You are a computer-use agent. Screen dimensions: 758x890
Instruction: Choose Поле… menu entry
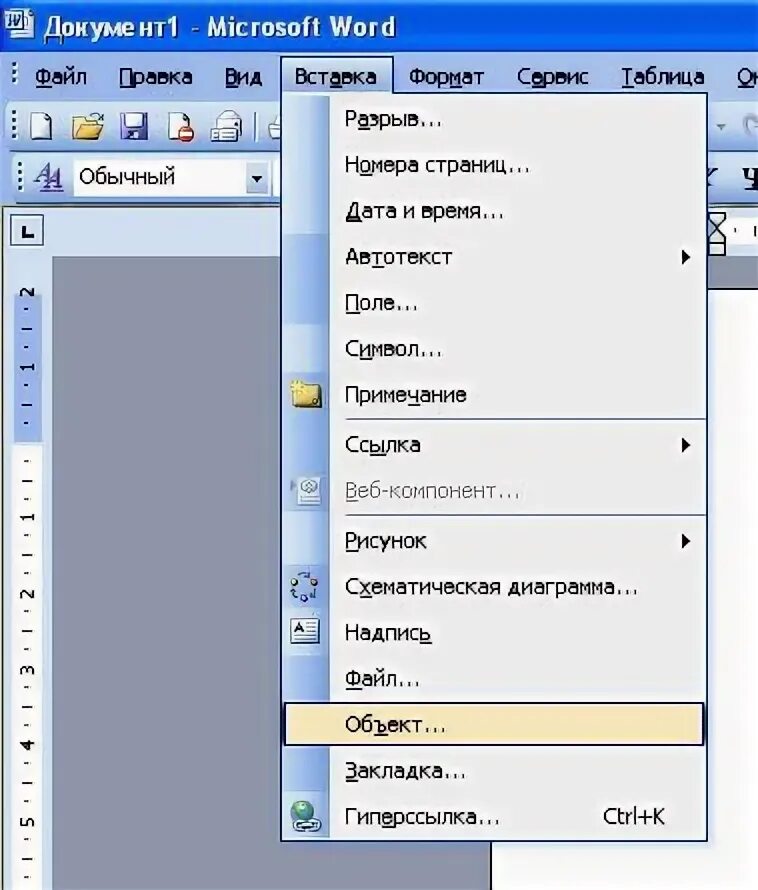[495, 303]
